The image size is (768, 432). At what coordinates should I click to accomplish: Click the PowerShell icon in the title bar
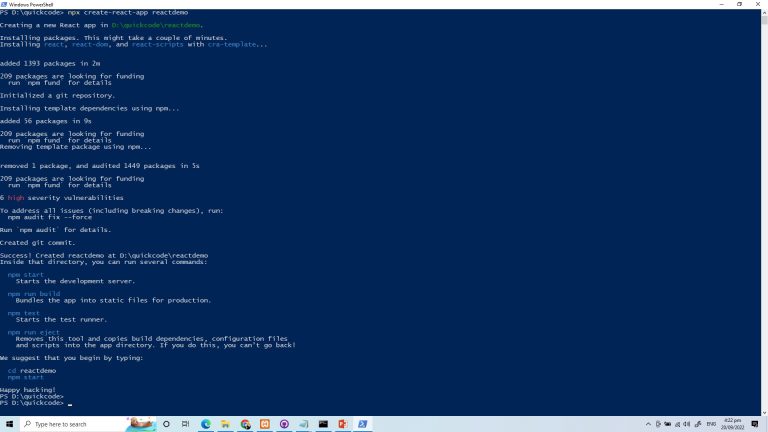click(4, 4)
